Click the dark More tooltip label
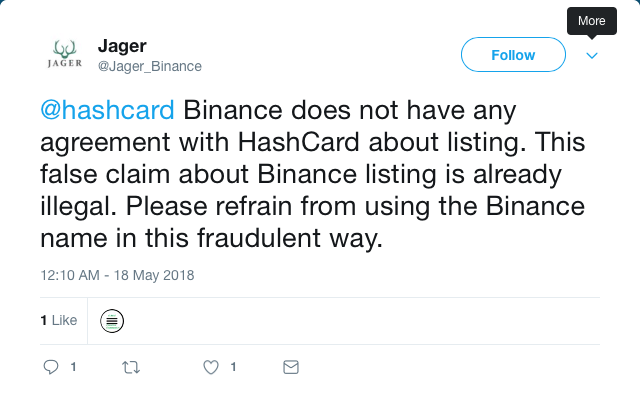 point(592,21)
